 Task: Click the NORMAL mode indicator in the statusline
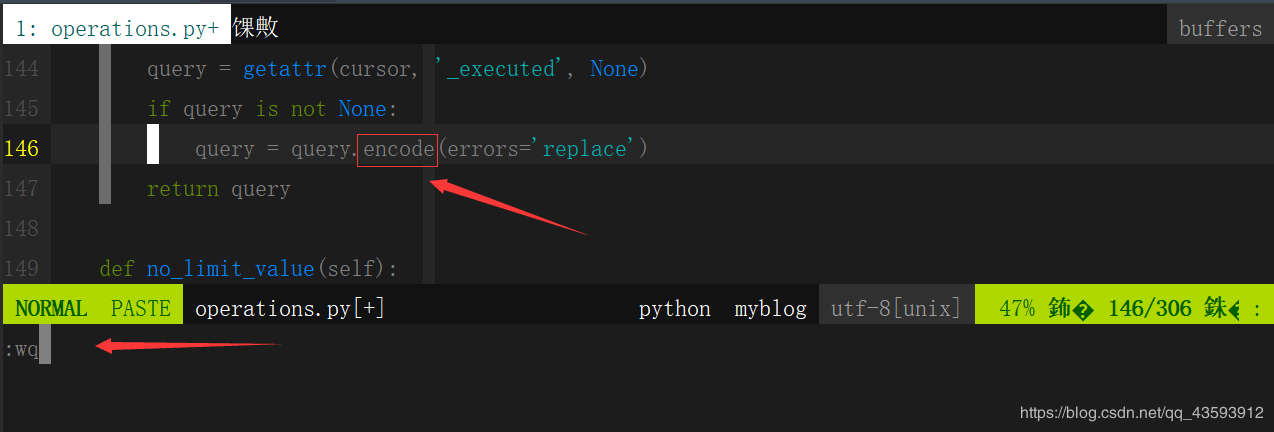click(x=51, y=308)
